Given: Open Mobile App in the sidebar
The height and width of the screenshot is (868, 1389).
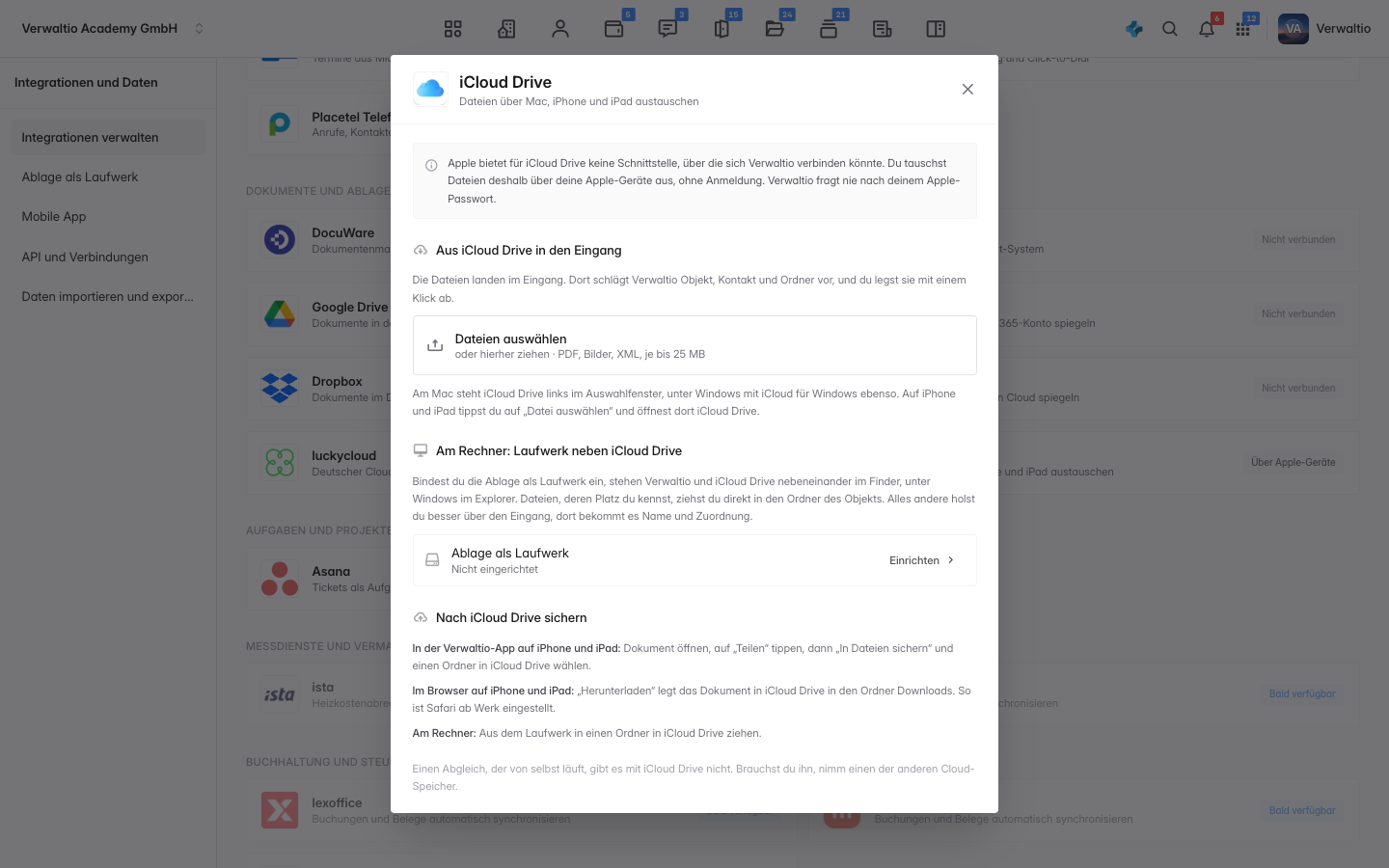Looking at the screenshot, I should click(108, 217).
